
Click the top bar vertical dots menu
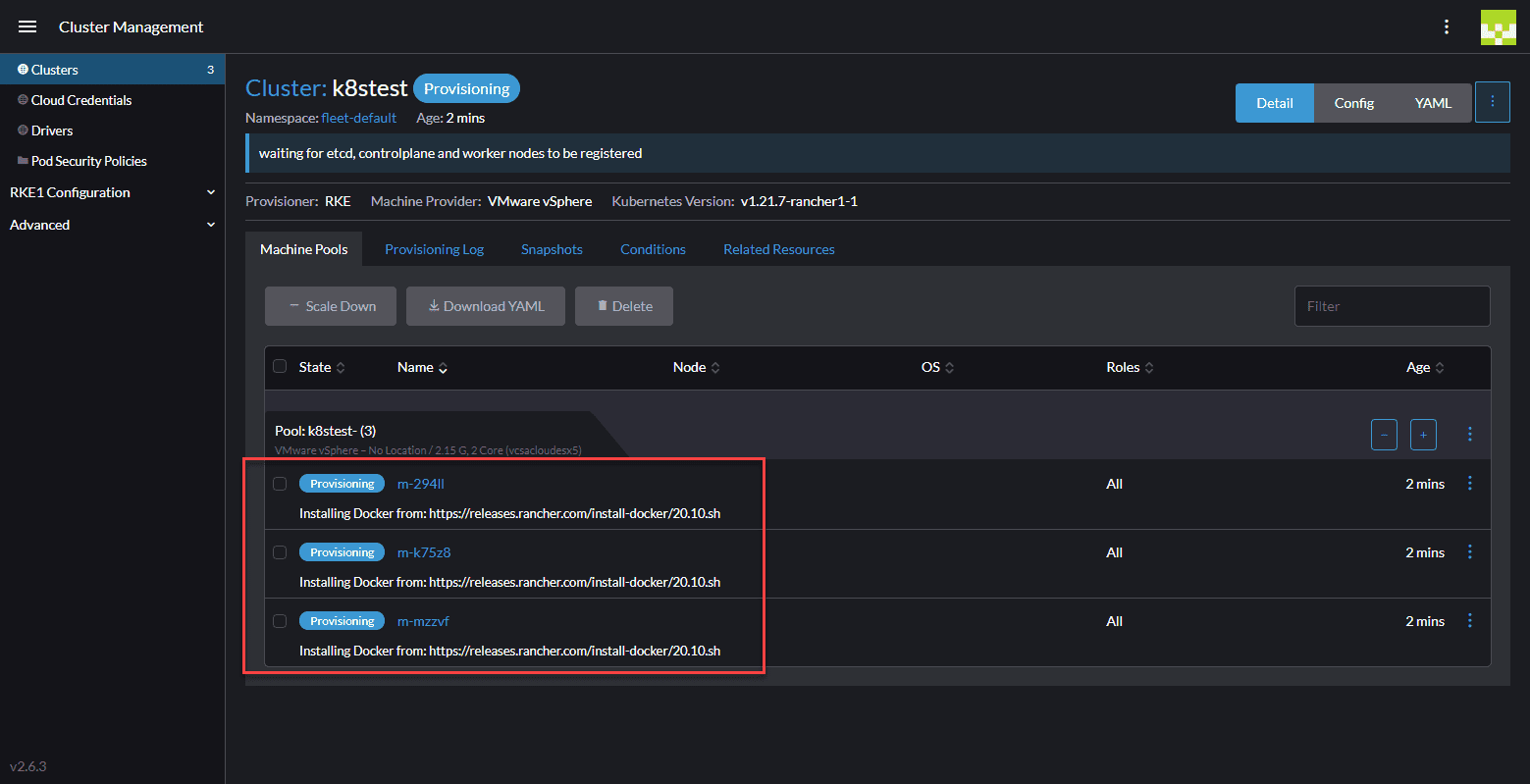point(1446,26)
